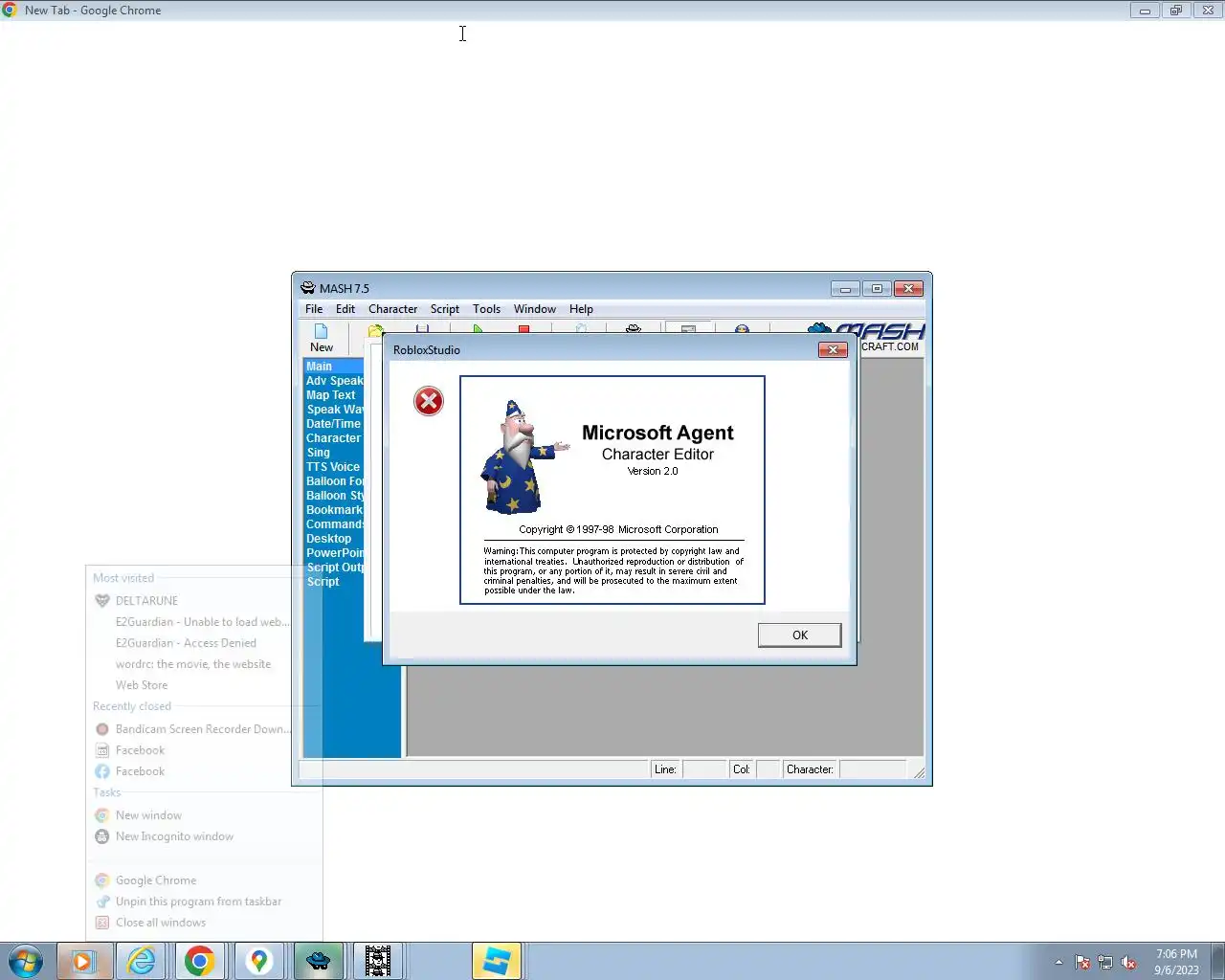Viewport: 1225px width, 980px height.
Task: Open the File menu in MASH
Action: [314, 309]
